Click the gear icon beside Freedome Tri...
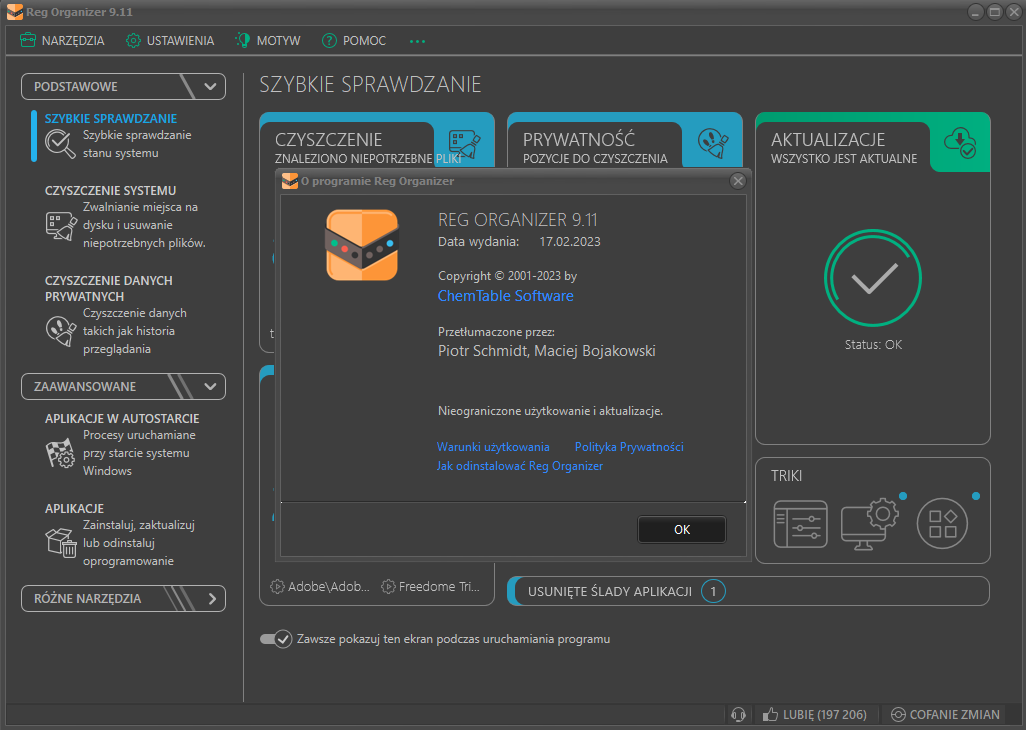This screenshot has width=1026, height=730. click(389, 587)
